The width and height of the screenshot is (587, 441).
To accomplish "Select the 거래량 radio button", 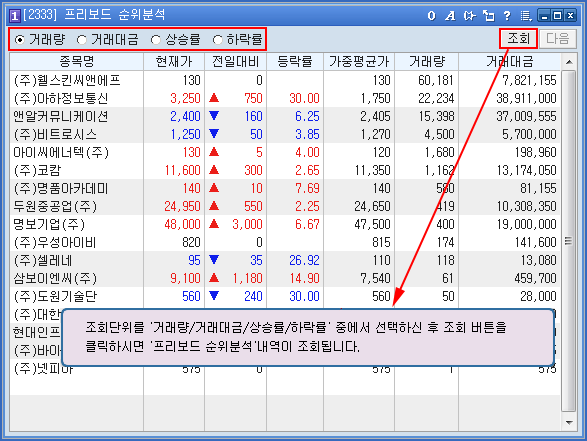I will coord(19,39).
